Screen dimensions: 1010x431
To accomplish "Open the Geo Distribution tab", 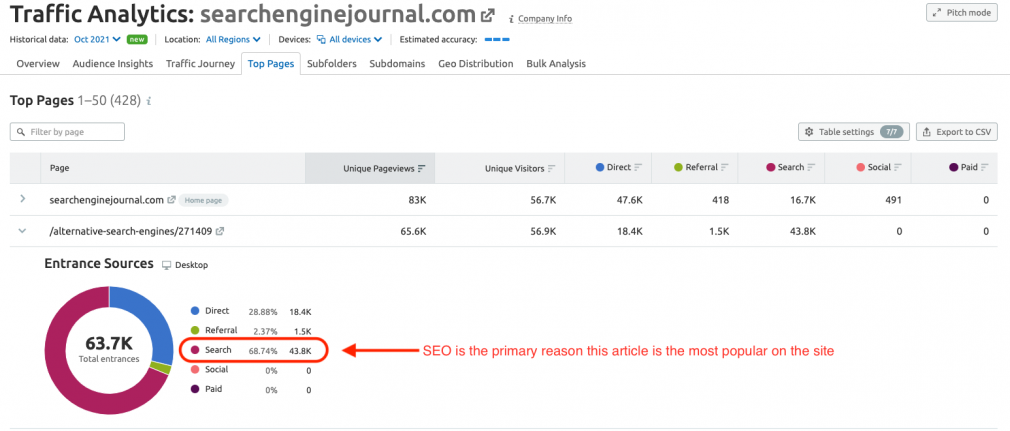I will [x=476, y=64].
